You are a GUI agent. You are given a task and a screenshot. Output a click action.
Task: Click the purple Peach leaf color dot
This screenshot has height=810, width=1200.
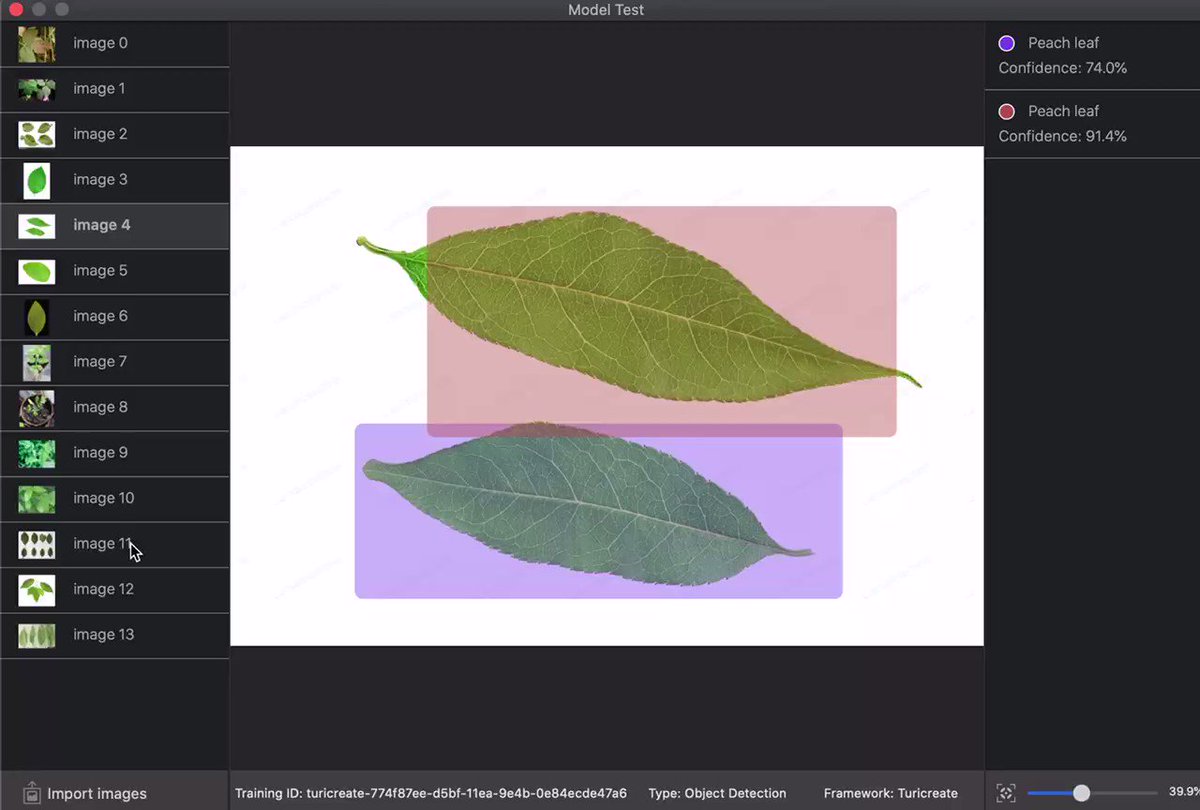1007,43
